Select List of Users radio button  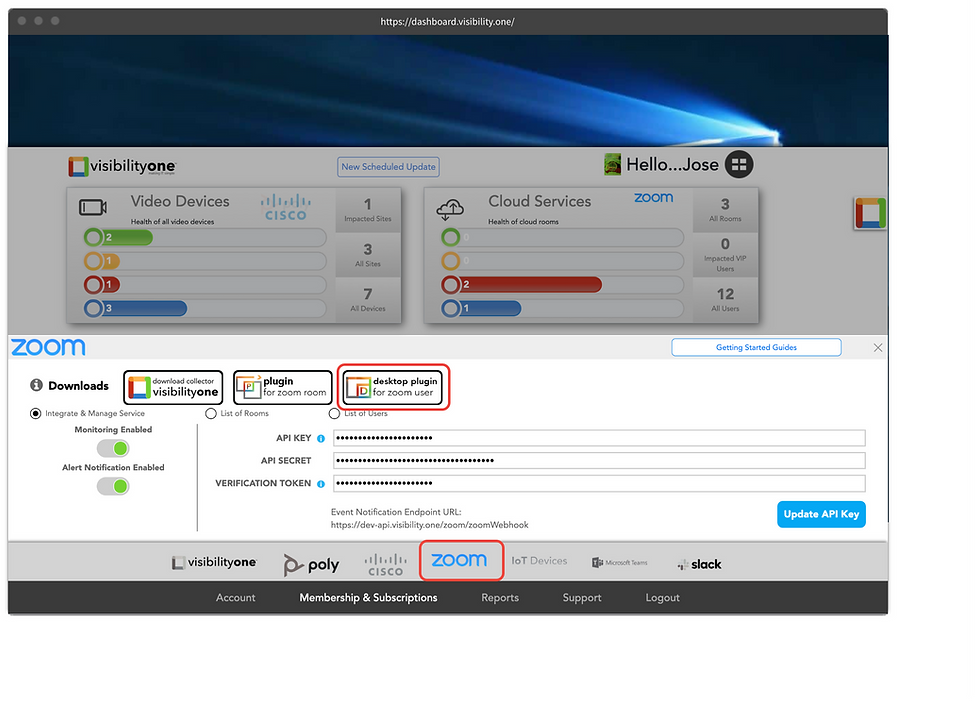(334, 414)
